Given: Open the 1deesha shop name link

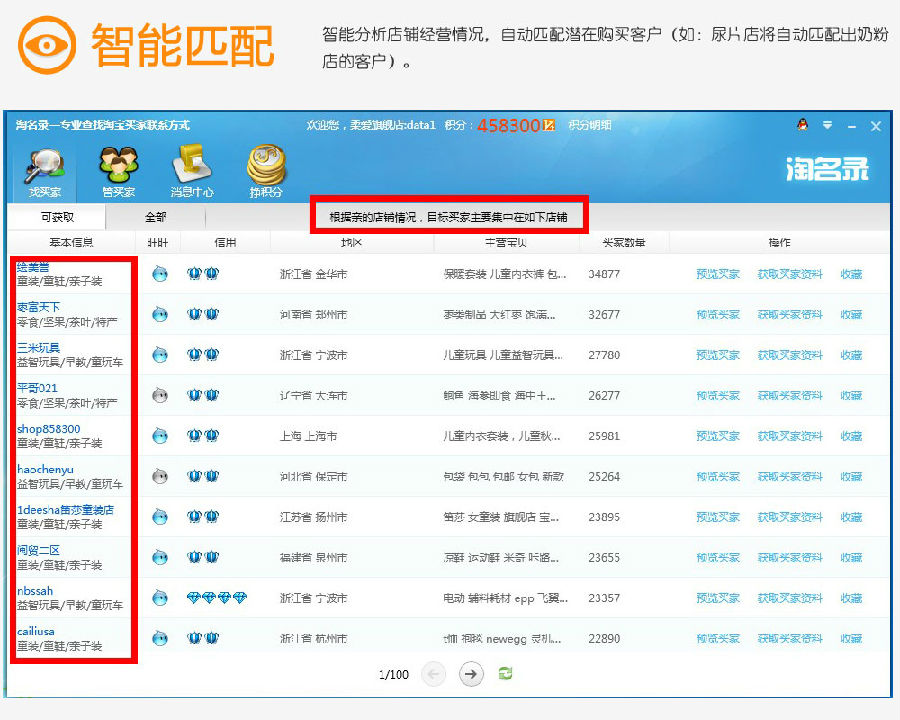Looking at the screenshot, I should pos(66,510).
